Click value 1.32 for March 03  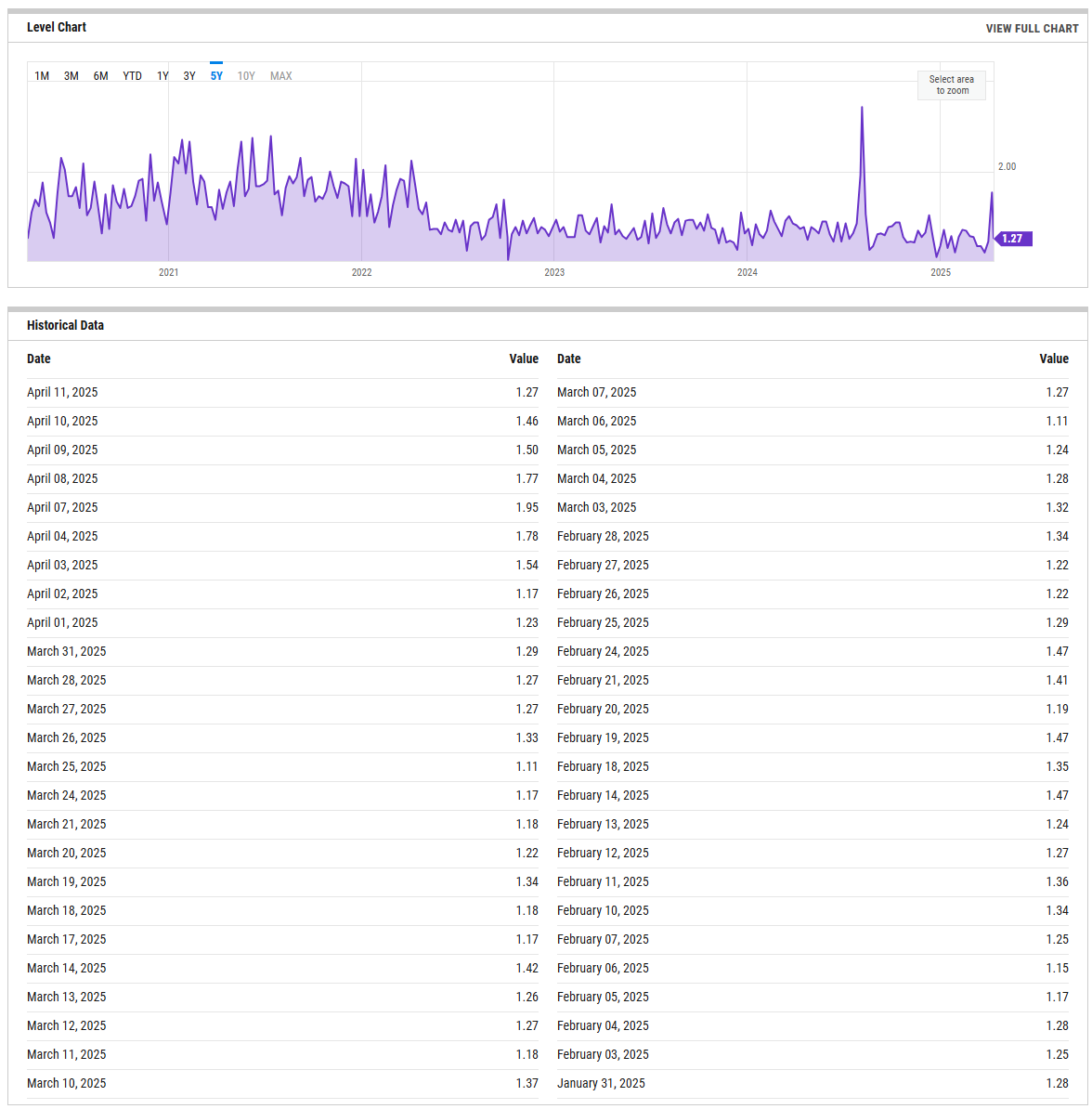[1058, 508]
